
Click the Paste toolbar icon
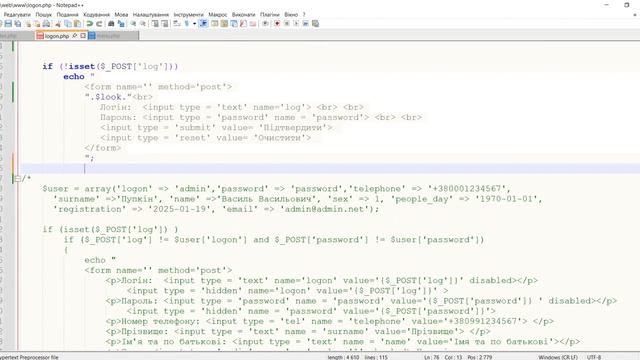pyautogui.click(x=77, y=24)
